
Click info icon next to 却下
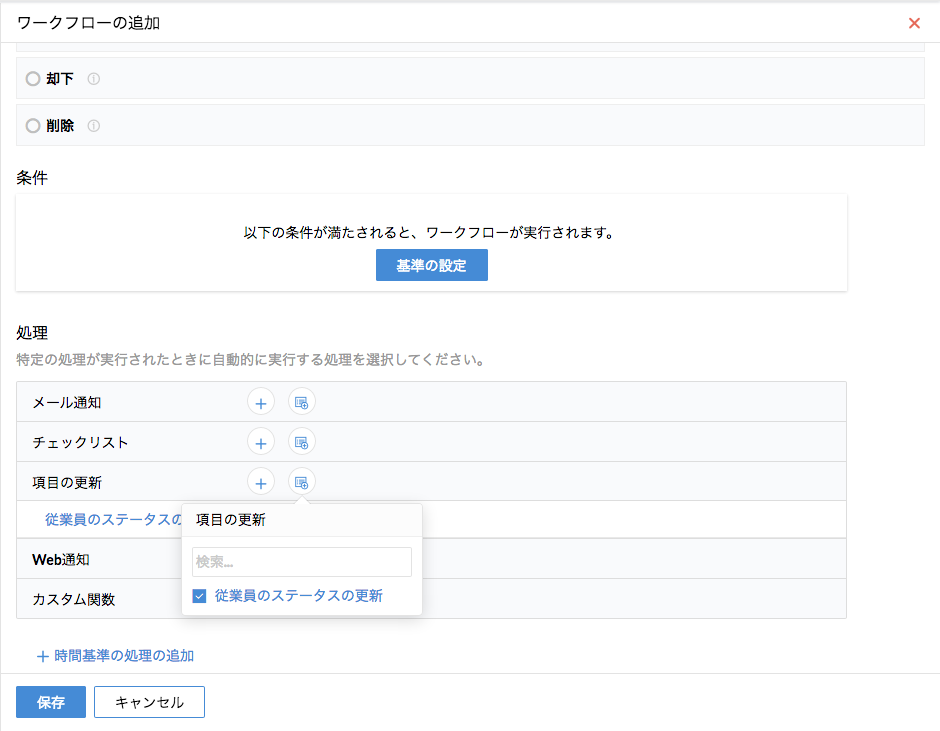[x=94, y=78]
